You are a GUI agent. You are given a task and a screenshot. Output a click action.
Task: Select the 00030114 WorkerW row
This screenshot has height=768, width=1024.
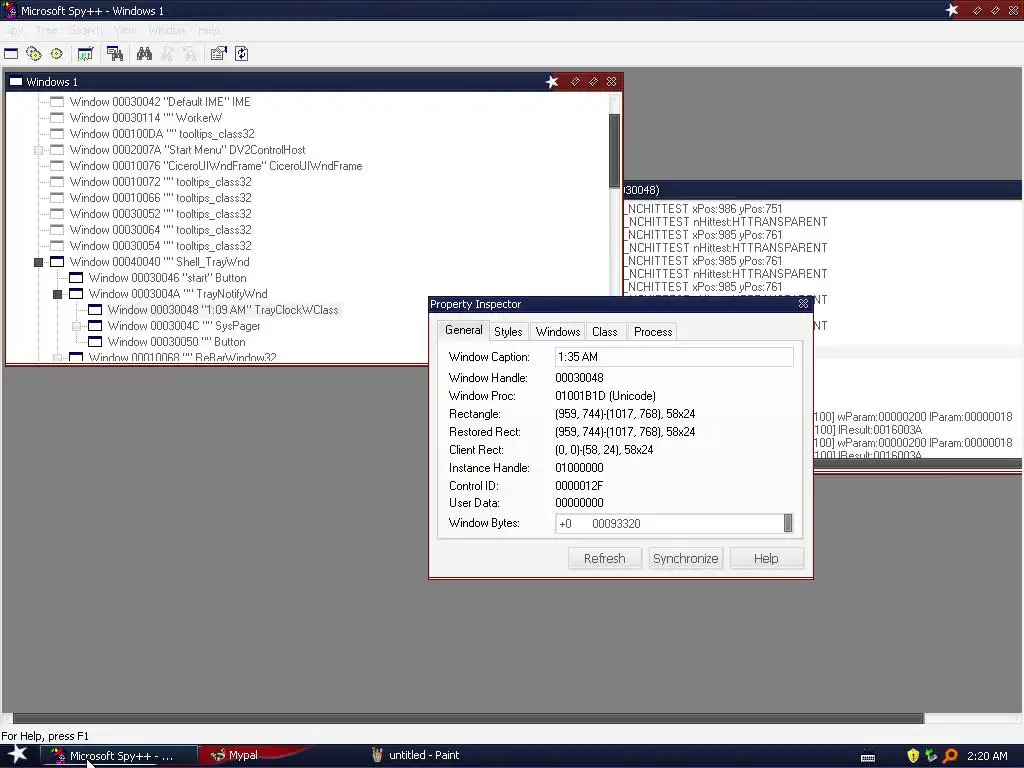tap(146, 118)
